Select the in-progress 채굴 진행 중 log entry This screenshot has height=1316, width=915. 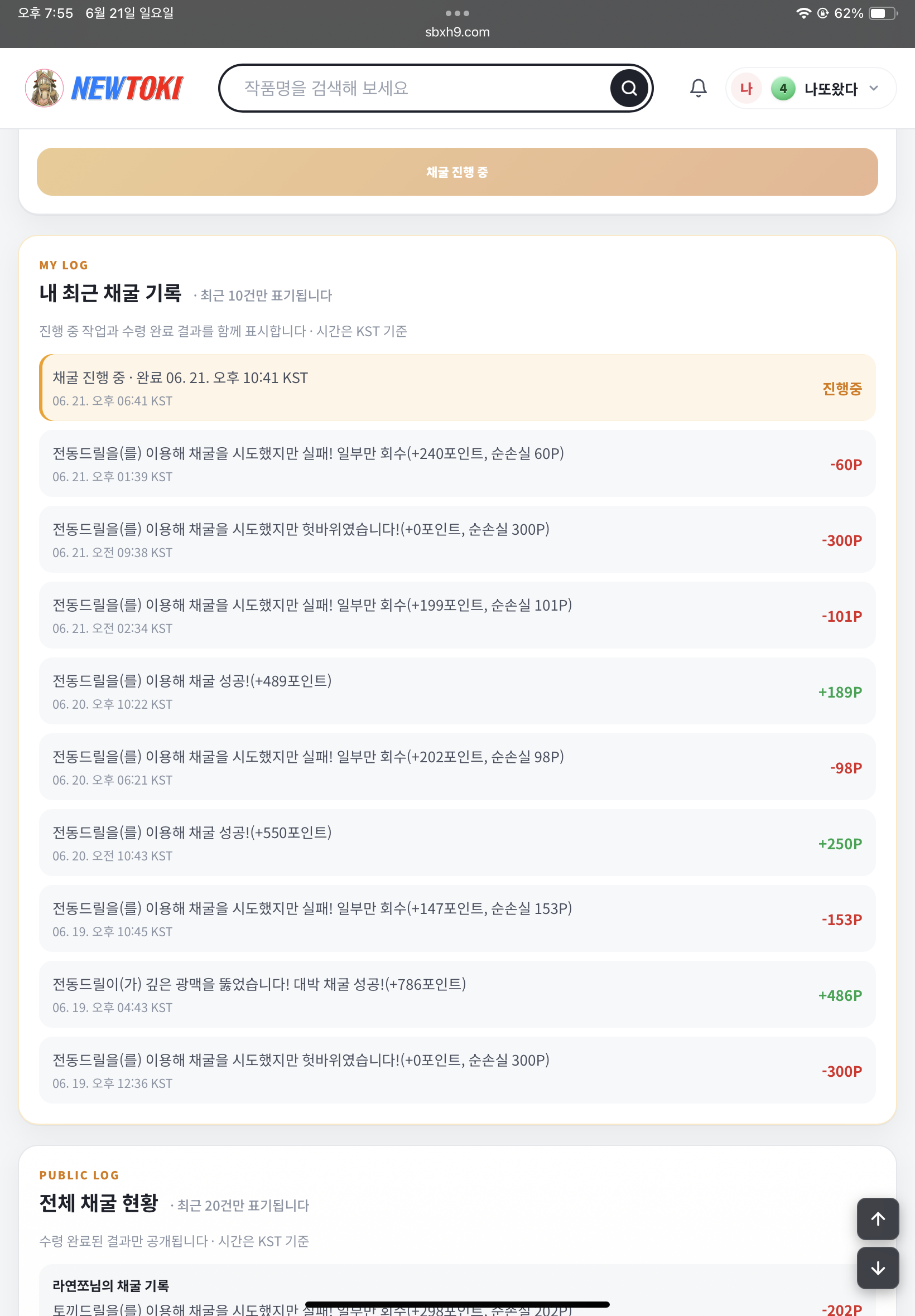coord(457,388)
